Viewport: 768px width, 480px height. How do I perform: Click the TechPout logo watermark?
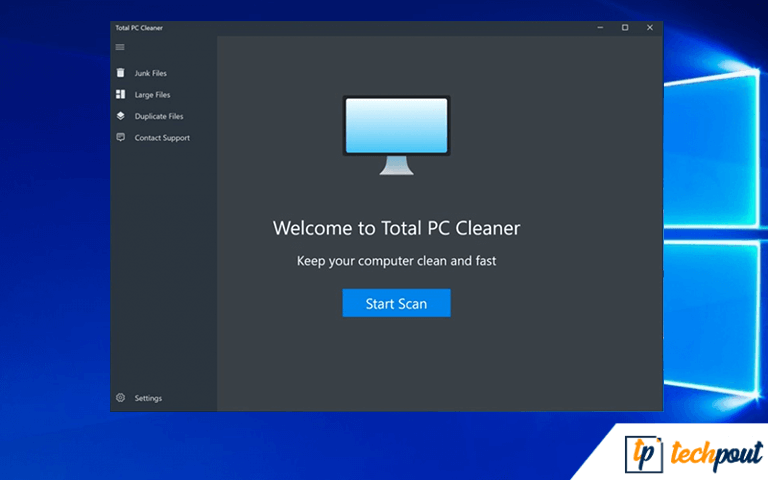(x=694, y=453)
